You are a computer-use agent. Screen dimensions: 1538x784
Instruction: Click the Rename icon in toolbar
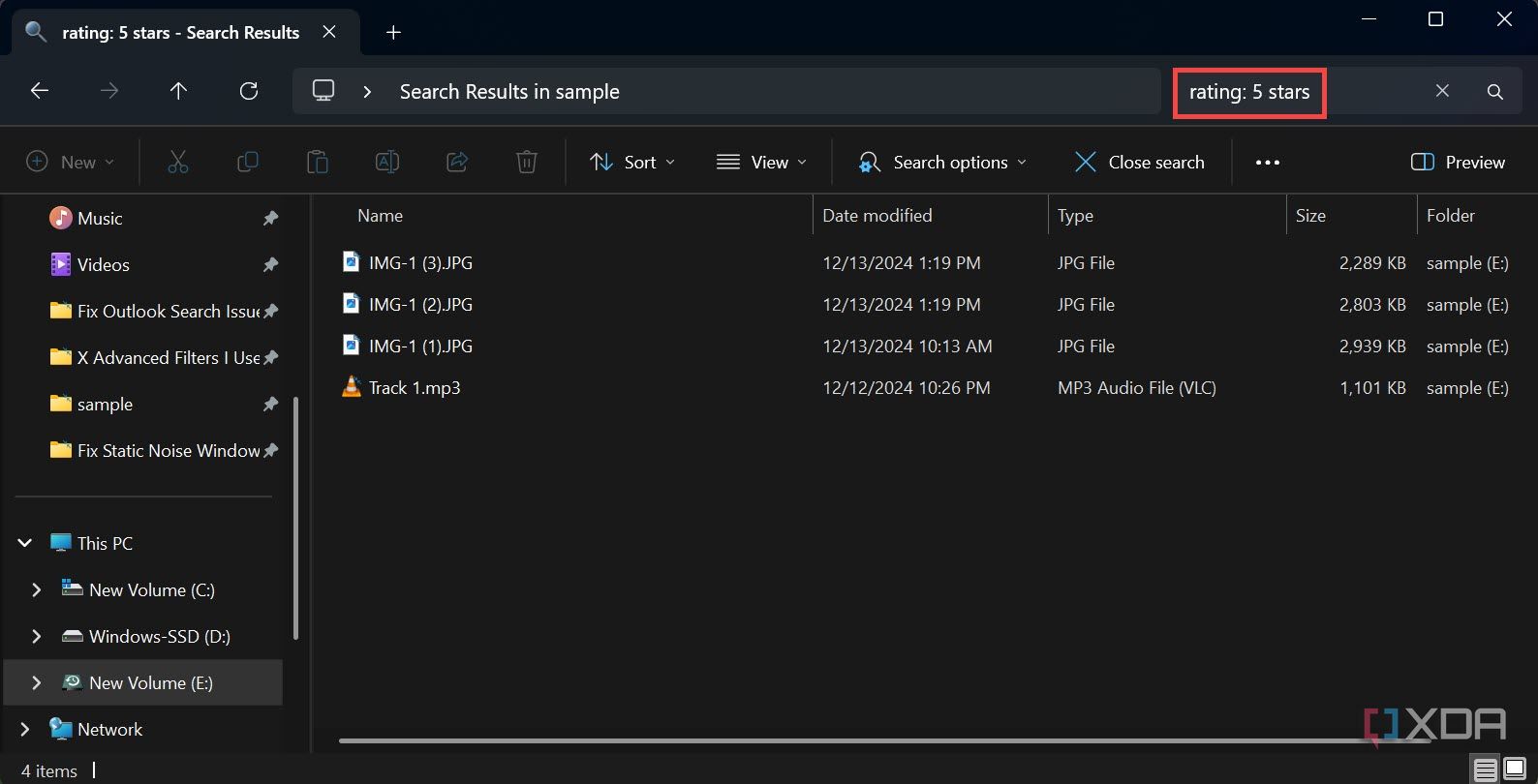click(387, 163)
